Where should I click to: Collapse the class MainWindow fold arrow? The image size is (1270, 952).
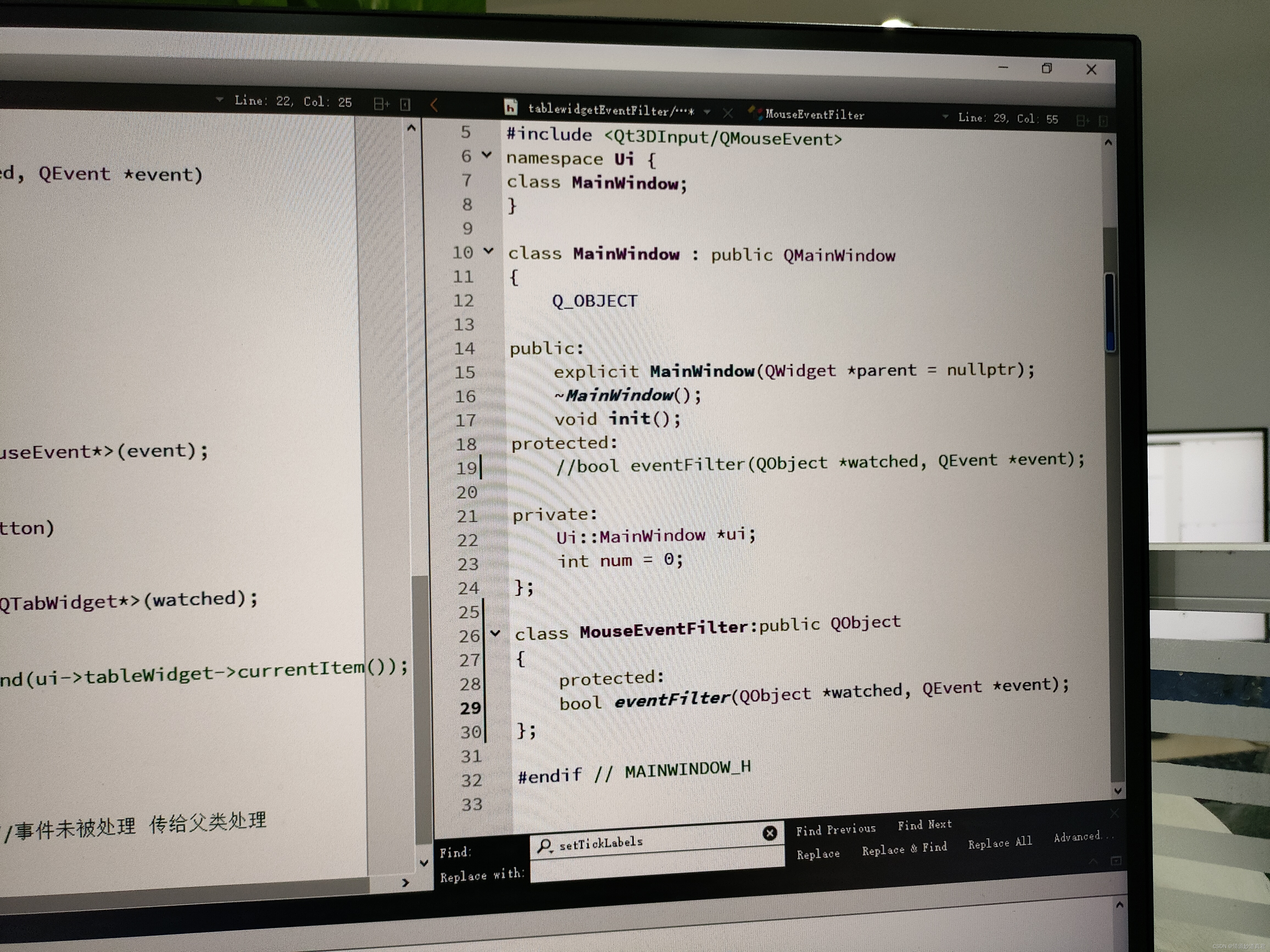pos(489,251)
